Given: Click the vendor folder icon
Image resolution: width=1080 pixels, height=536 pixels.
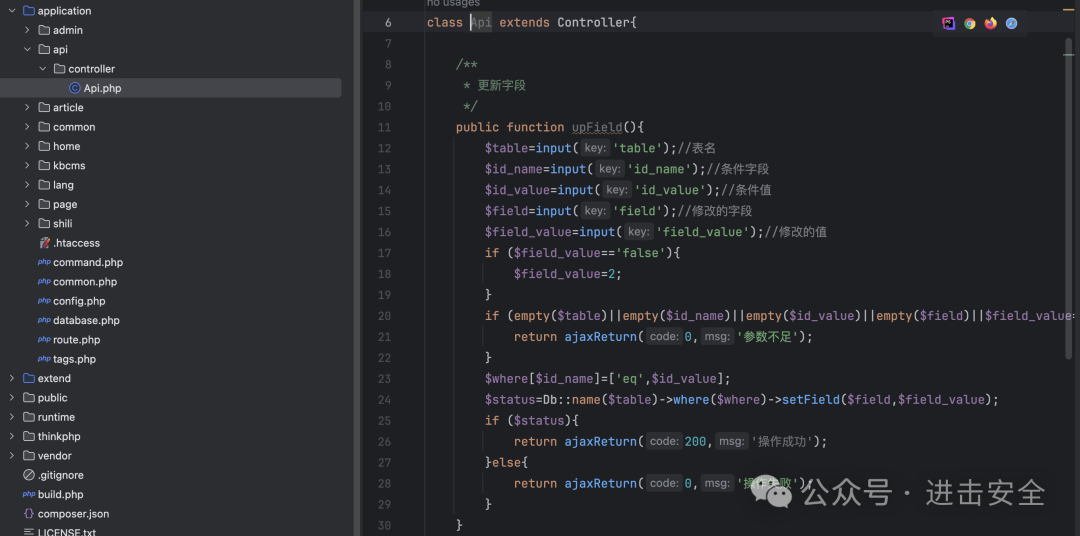Looking at the screenshot, I should (x=29, y=455).
